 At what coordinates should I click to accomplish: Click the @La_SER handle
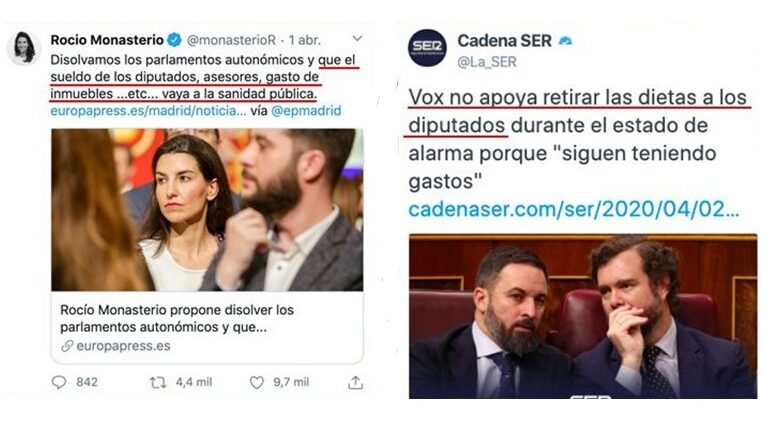[x=487, y=62]
